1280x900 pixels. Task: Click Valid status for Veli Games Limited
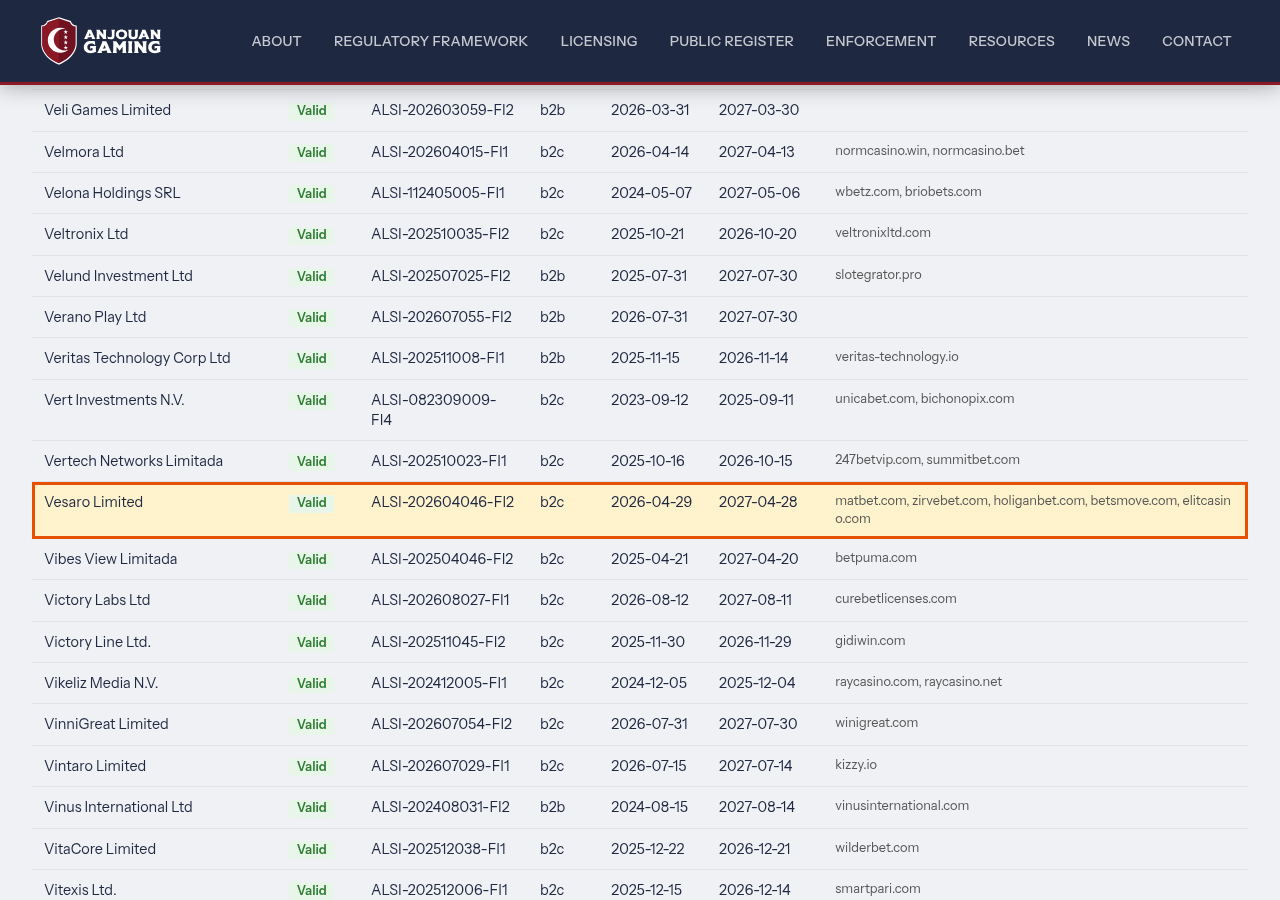click(312, 111)
